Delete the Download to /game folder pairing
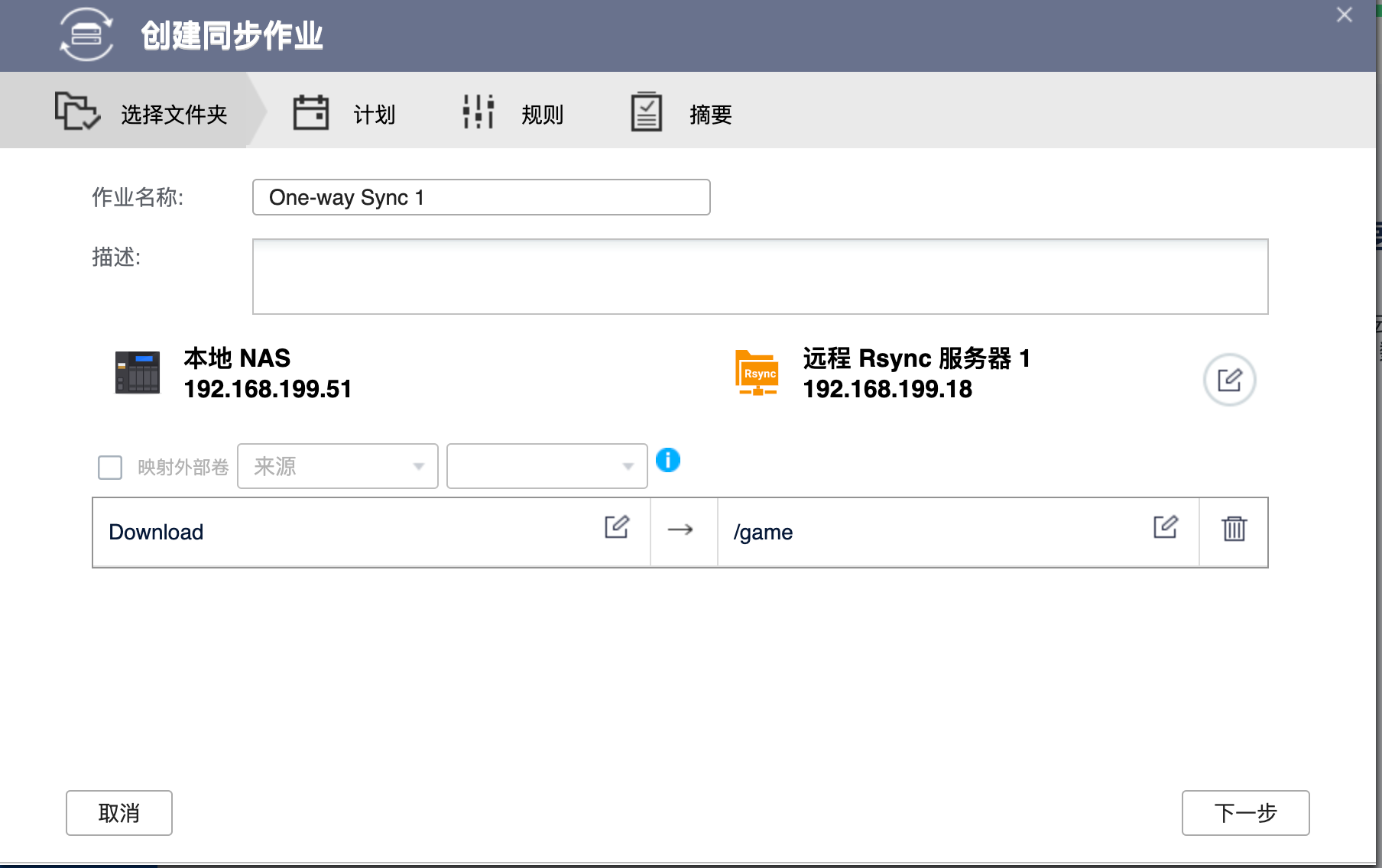This screenshot has width=1382, height=868. (1233, 528)
